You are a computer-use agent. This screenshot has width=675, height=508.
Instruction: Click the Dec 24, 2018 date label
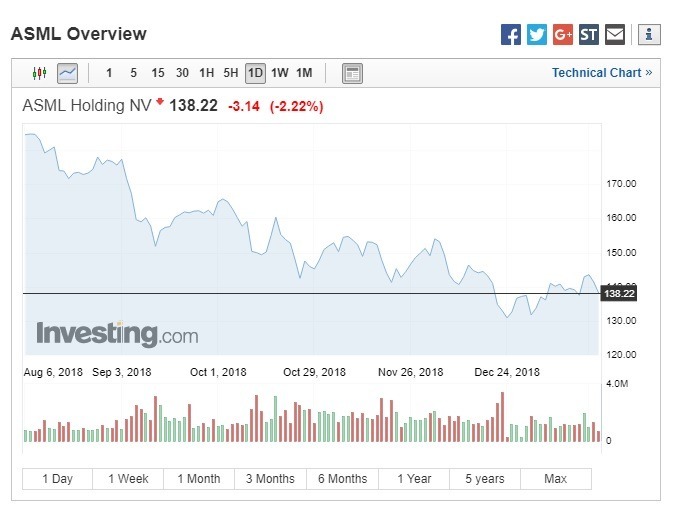point(507,372)
